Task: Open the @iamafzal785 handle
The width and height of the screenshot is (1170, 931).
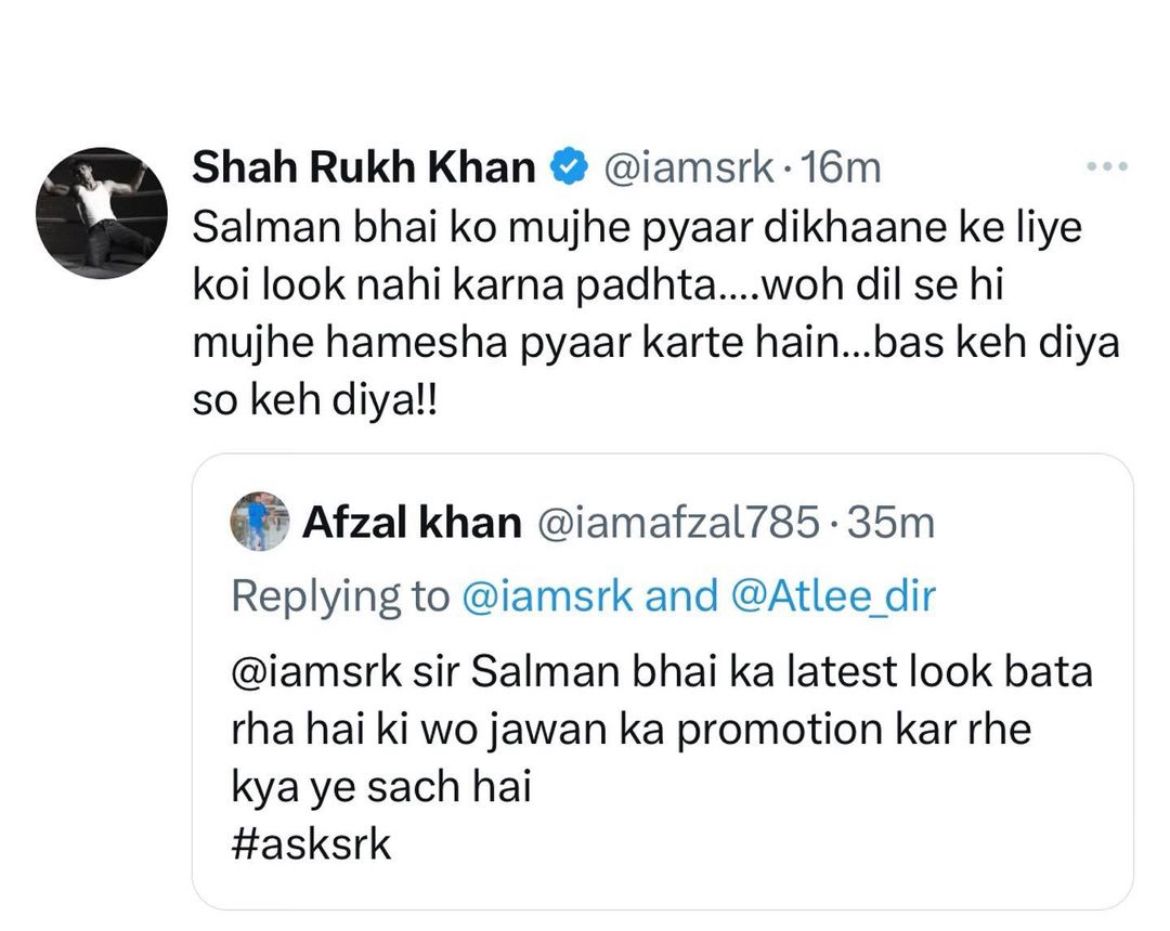Action: (x=679, y=523)
